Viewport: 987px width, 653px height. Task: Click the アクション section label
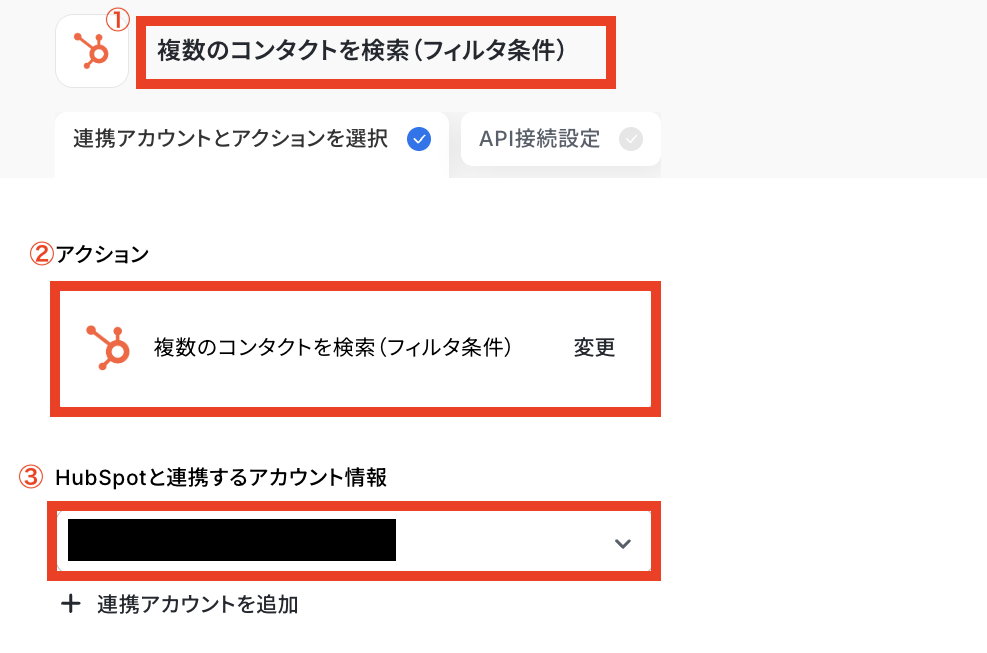(x=102, y=254)
